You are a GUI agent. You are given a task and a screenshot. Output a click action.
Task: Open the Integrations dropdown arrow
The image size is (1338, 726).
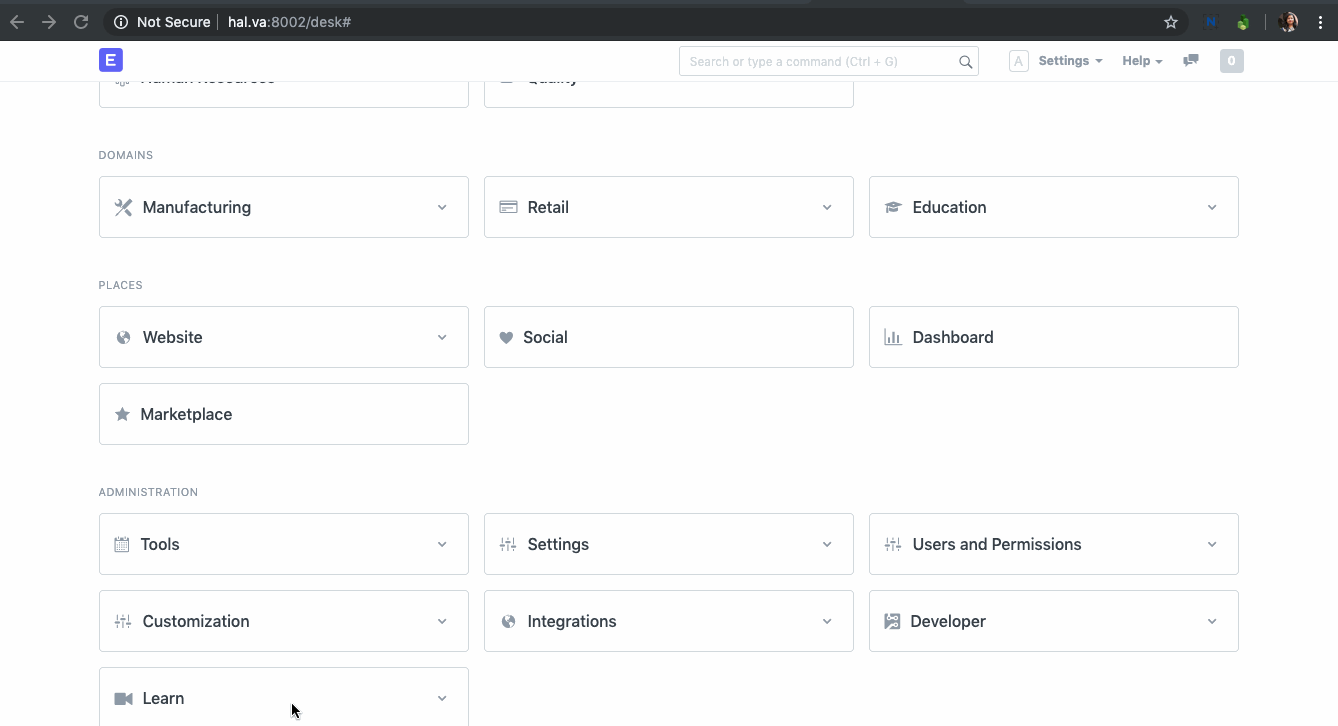pyautogui.click(x=827, y=620)
